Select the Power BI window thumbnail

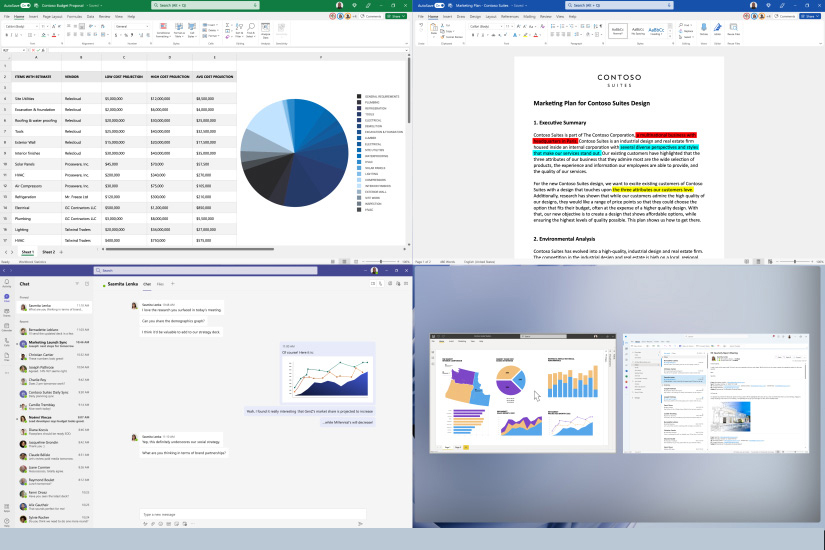pos(522,393)
